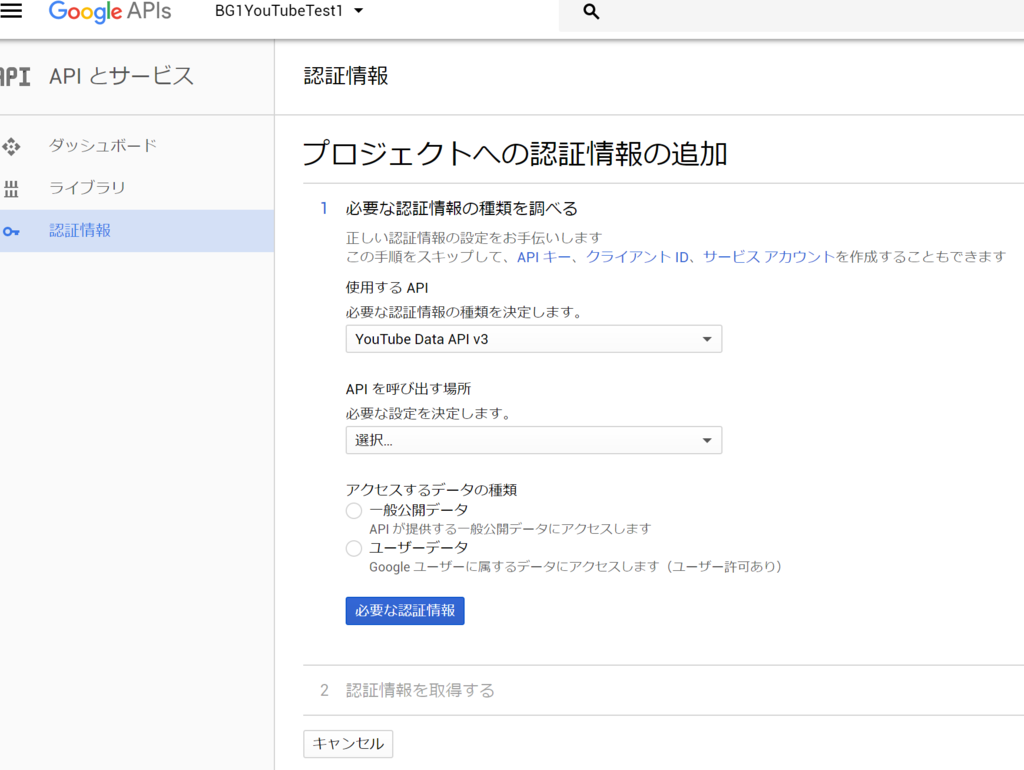Click the ライブラリ library icon
Viewport: 1024px width, 770px height.
[11, 189]
